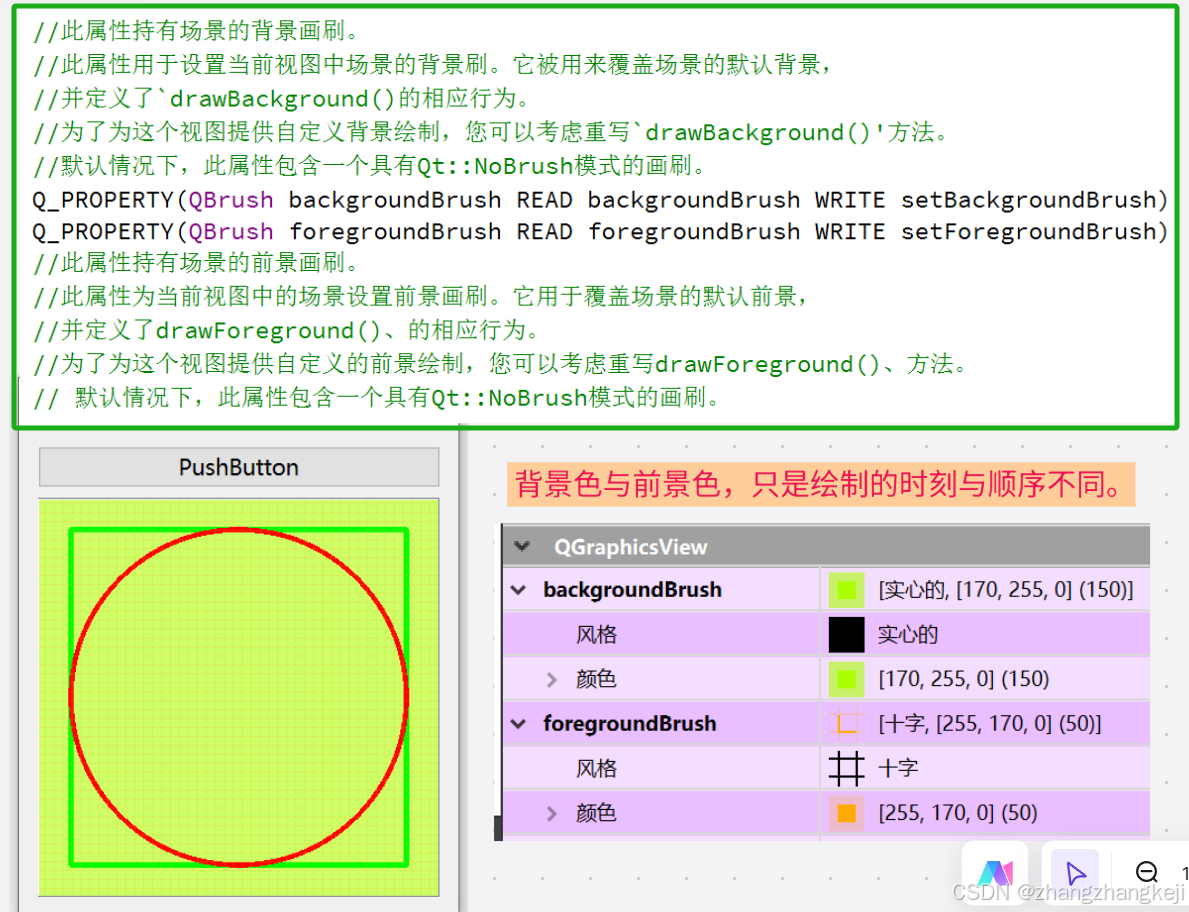Click the cross hatch style icon
The image size is (1189, 912).
(x=846, y=769)
